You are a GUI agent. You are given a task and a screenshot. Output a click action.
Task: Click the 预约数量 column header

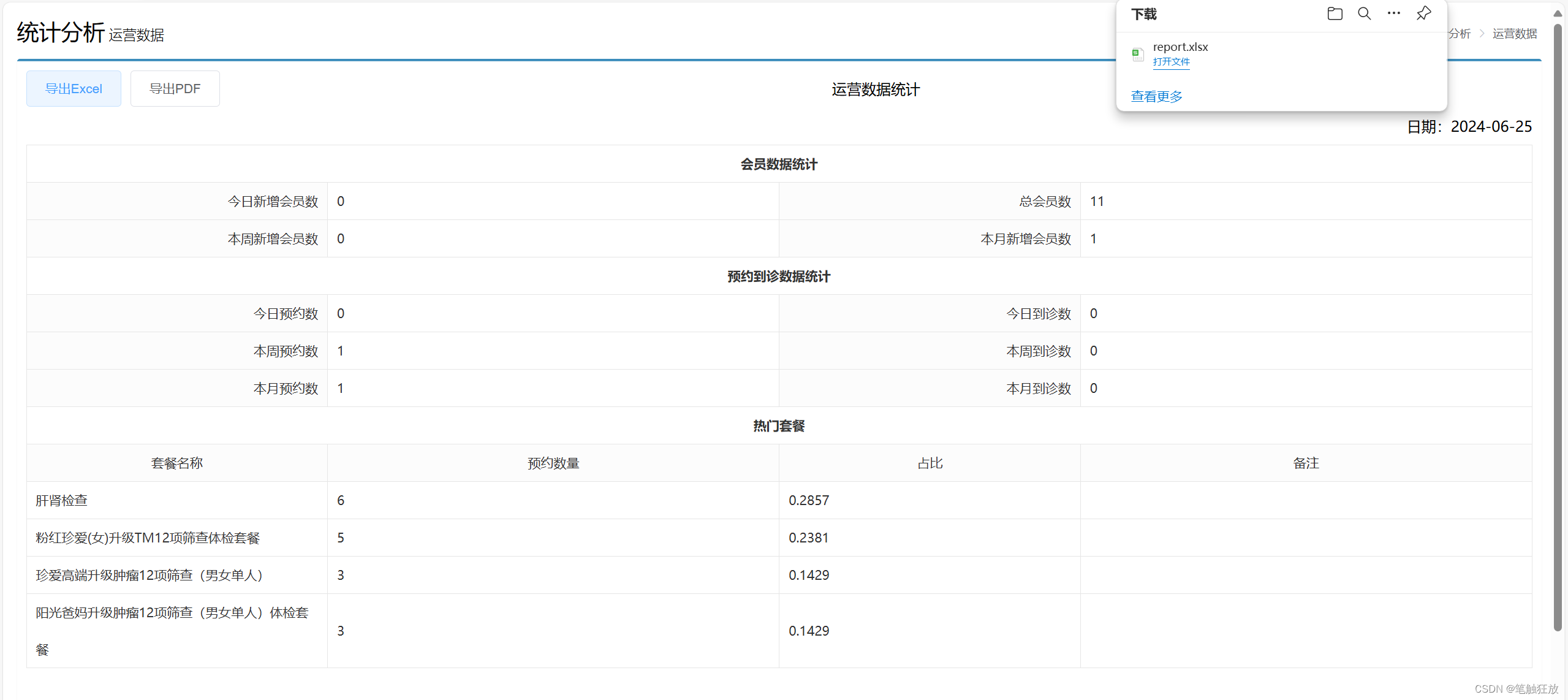tap(553, 463)
